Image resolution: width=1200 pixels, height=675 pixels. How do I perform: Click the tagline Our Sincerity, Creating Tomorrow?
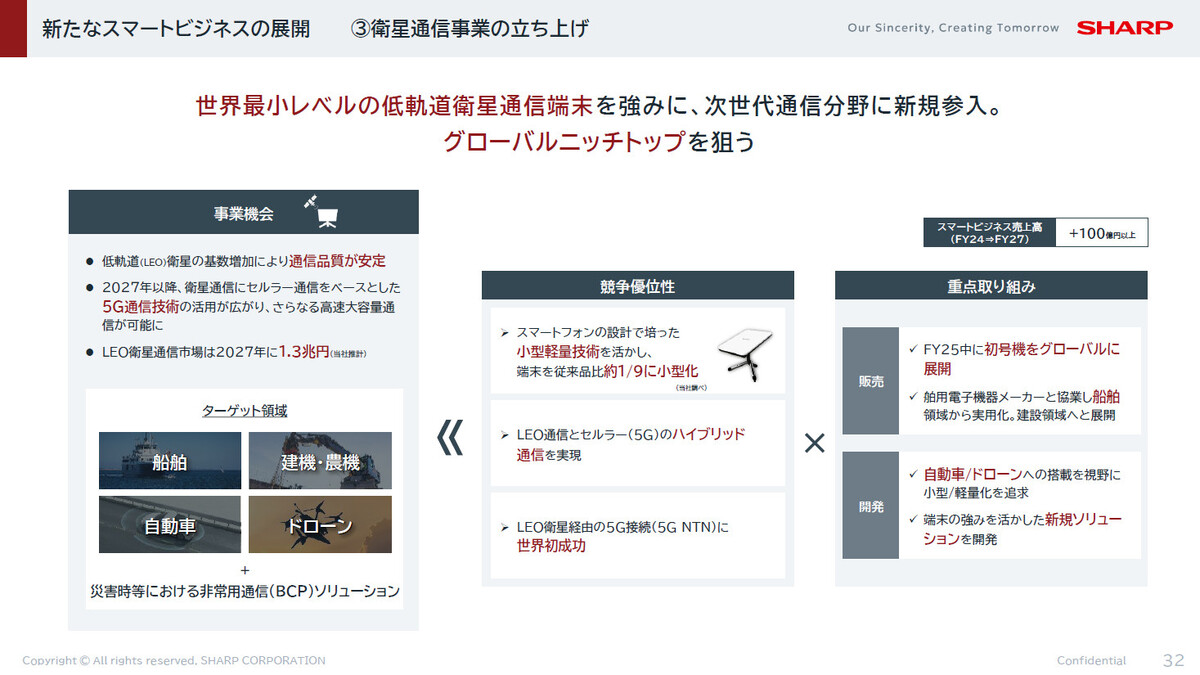coord(953,28)
